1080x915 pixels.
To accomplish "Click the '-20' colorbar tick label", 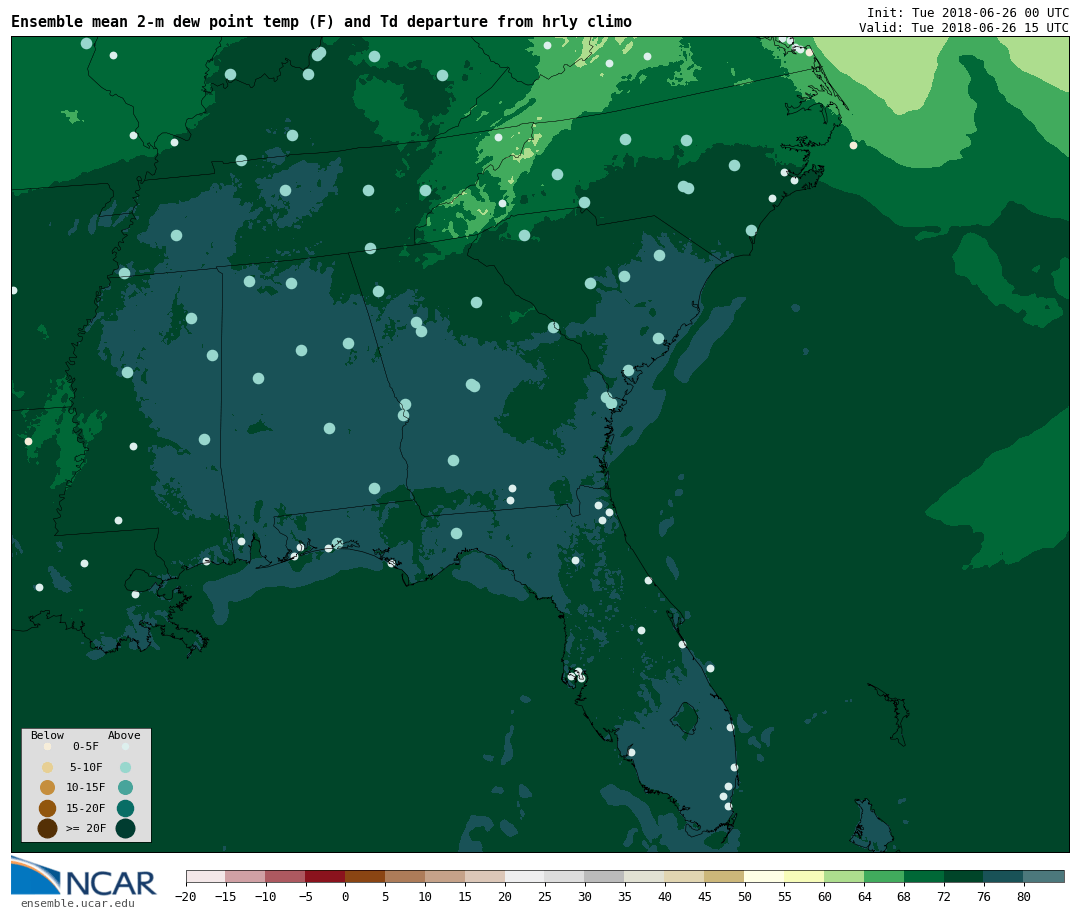I will click(186, 897).
